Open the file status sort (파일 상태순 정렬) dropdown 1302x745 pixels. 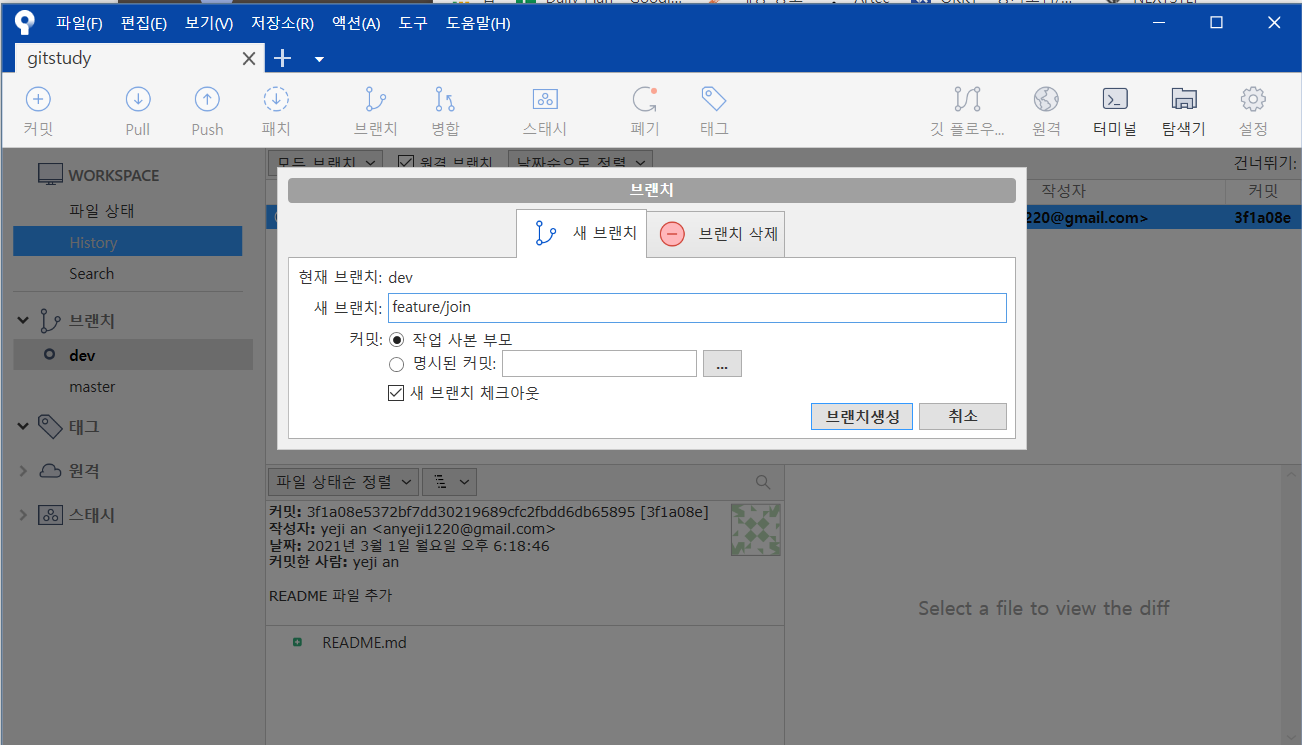pos(343,482)
